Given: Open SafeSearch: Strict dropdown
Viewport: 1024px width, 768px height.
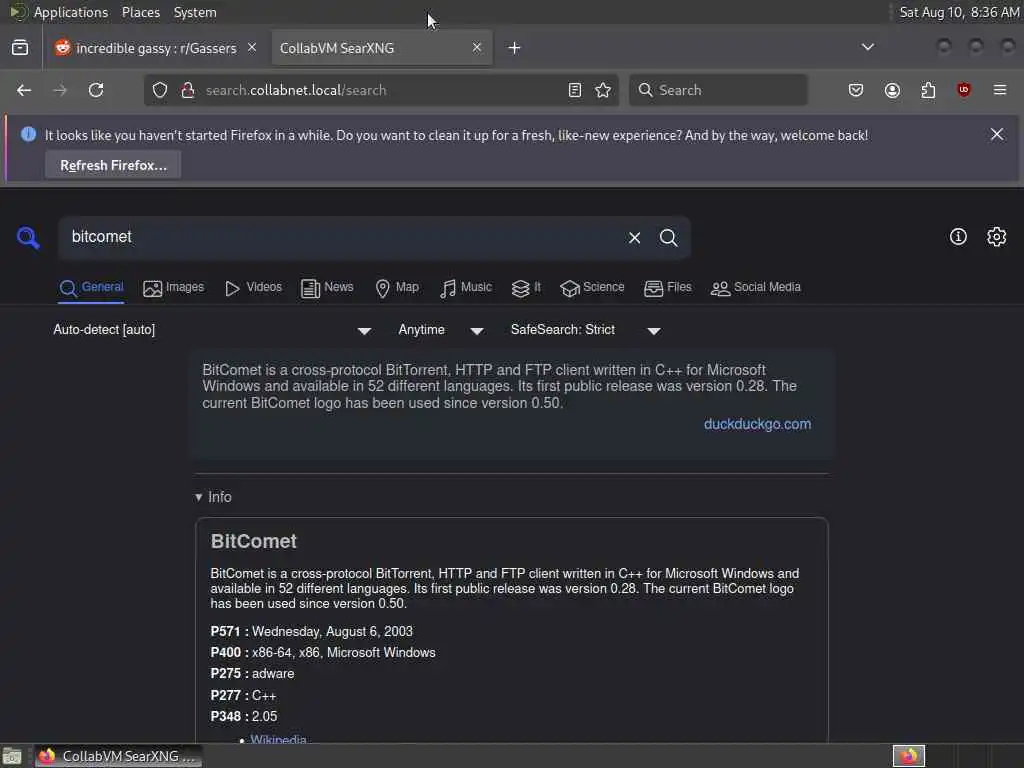Looking at the screenshot, I should click(586, 330).
